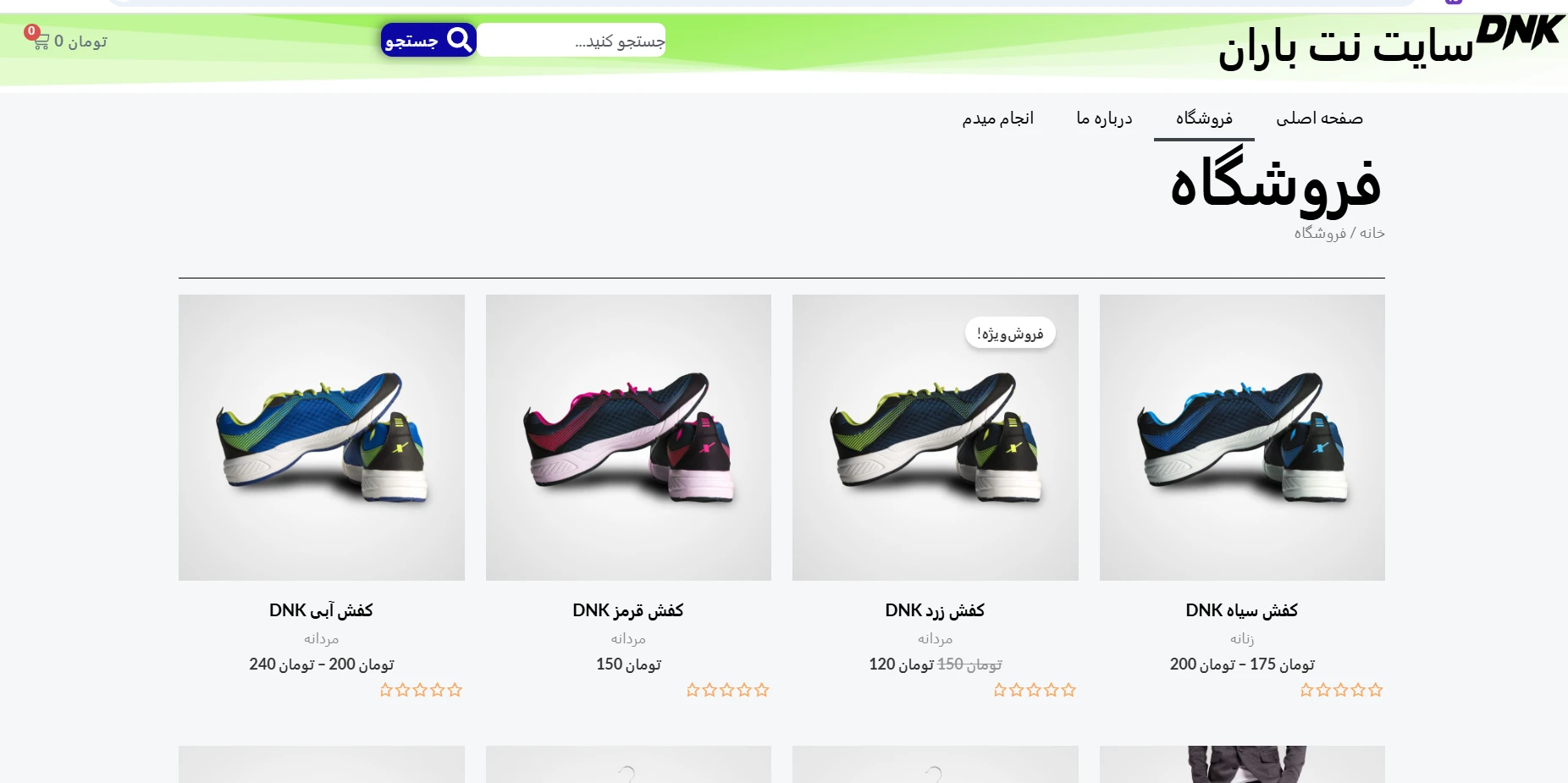Click the سایت نت باران site title
1568x783 pixels.
pos(1345,46)
